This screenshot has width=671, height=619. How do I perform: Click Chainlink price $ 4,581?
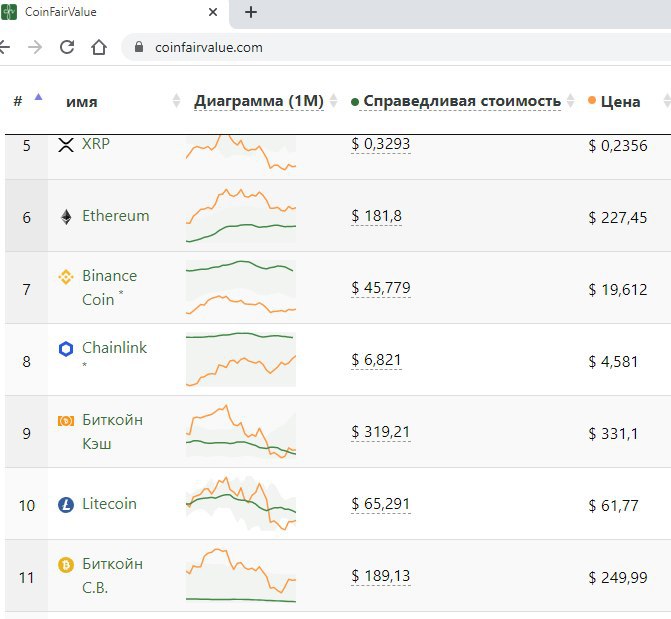[613, 361]
